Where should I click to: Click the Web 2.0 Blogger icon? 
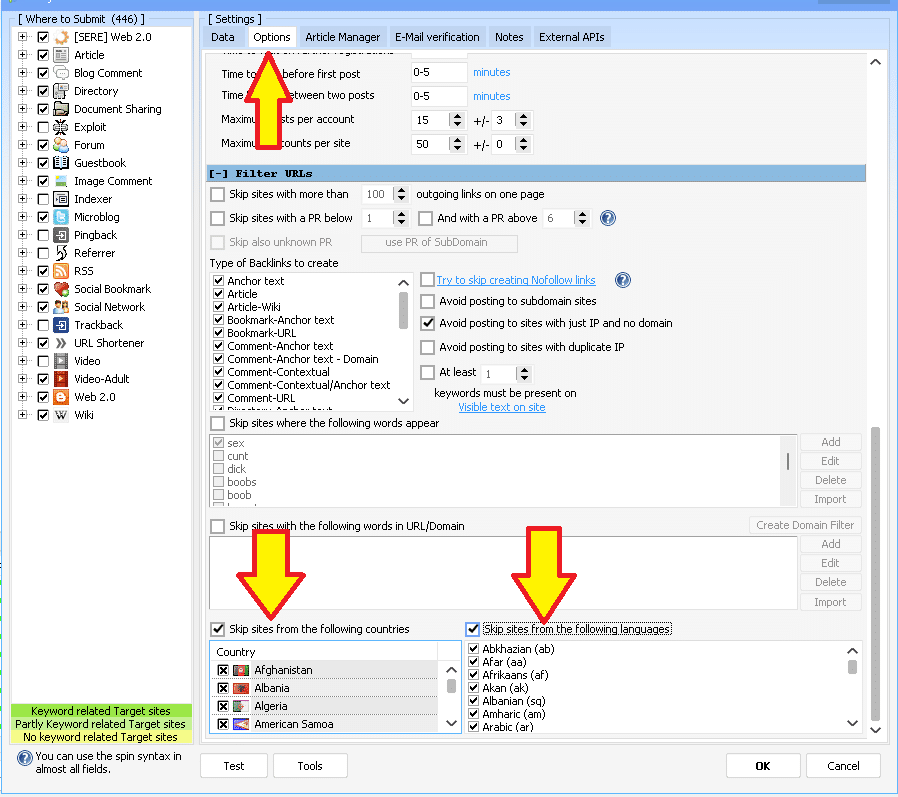click(61, 397)
